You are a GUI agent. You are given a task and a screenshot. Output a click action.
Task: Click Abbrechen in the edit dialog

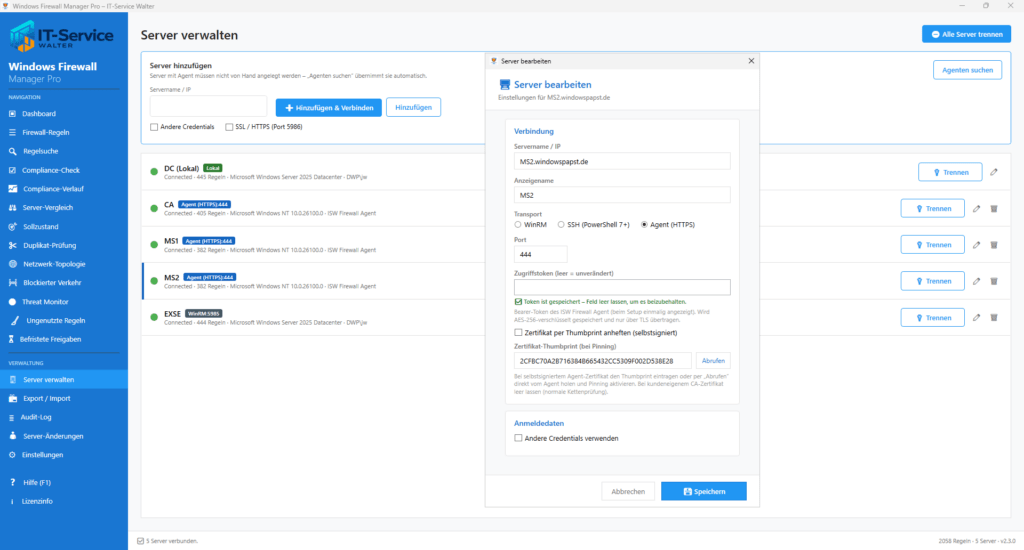point(628,491)
